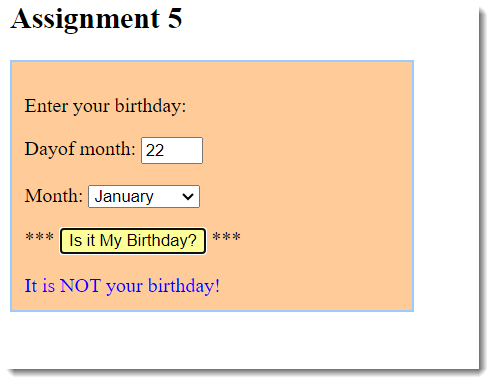Select the word January in the dropdown
Image resolution: width=494 pixels, height=384 pixels.
pyautogui.click(x=124, y=197)
